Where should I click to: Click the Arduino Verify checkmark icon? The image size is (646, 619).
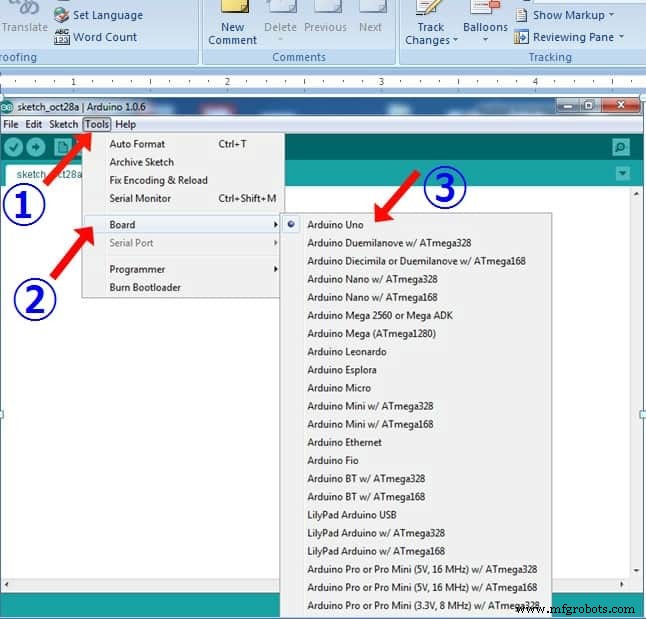pyautogui.click(x=14, y=147)
